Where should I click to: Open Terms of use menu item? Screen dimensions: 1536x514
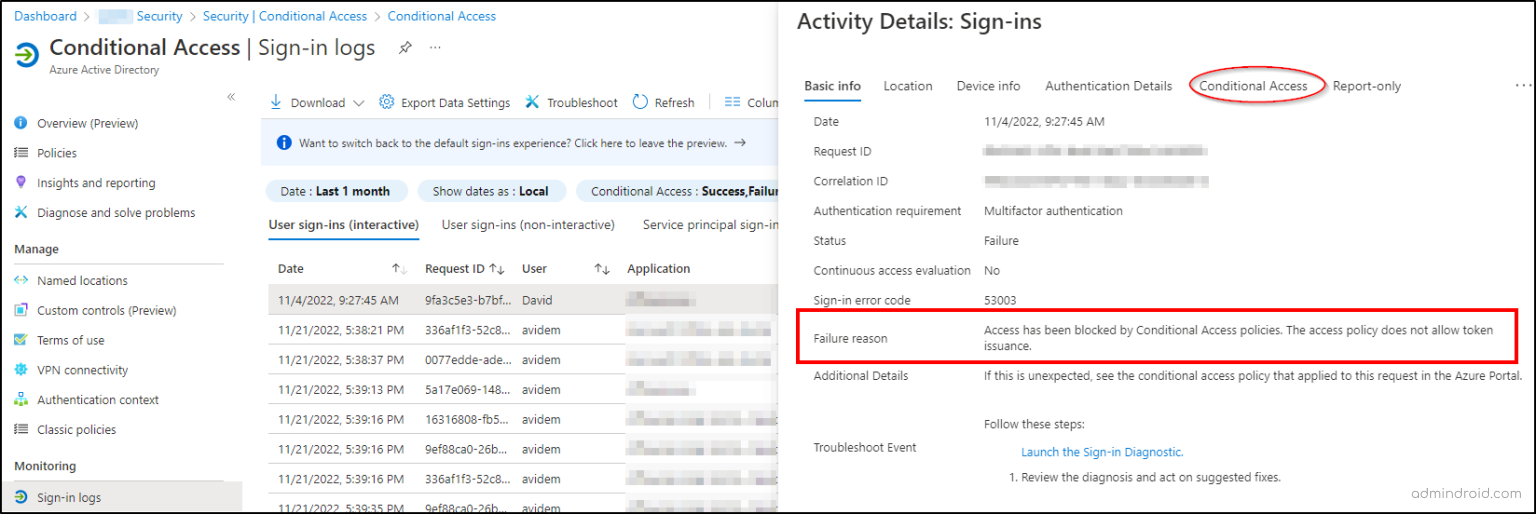pyautogui.click(x=71, y=340)
